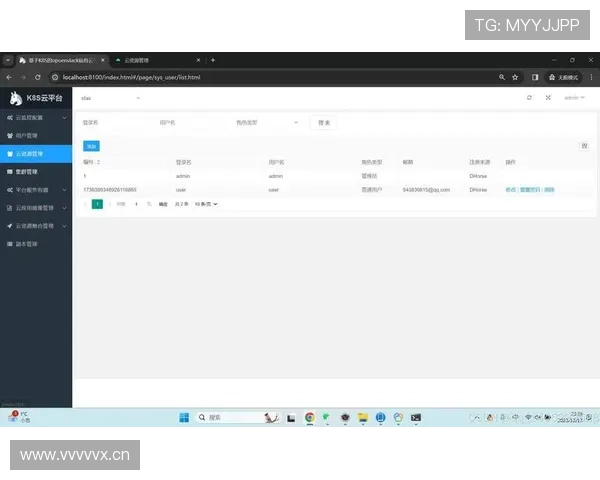The image size is (600, 480).
Task: Bookmark this page with the star icon
Action: point(515,76)
